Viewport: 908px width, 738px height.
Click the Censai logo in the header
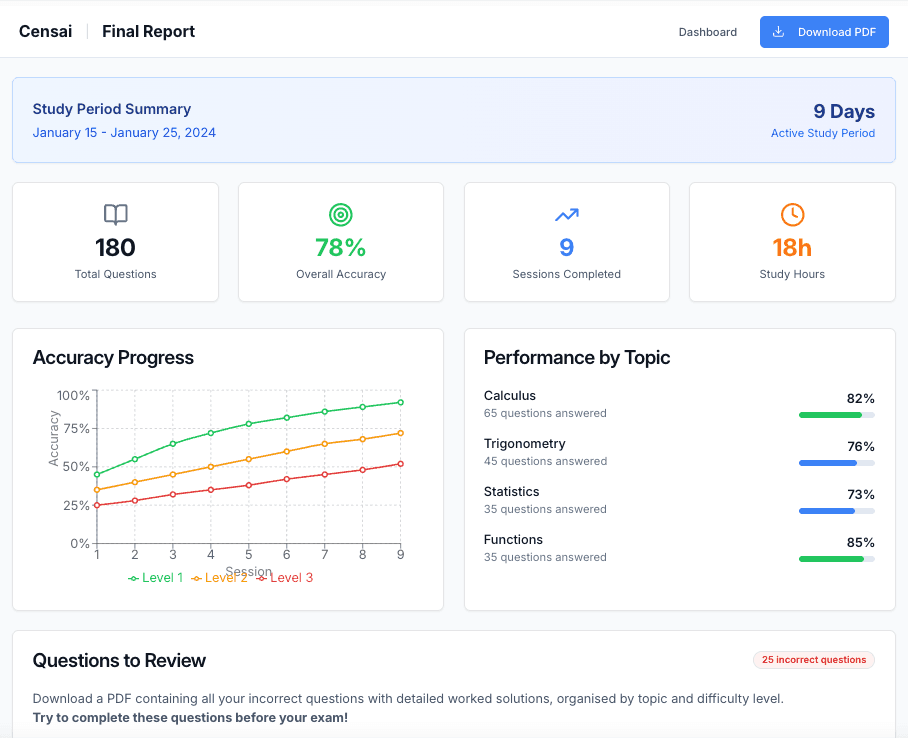tap(45, 31)
